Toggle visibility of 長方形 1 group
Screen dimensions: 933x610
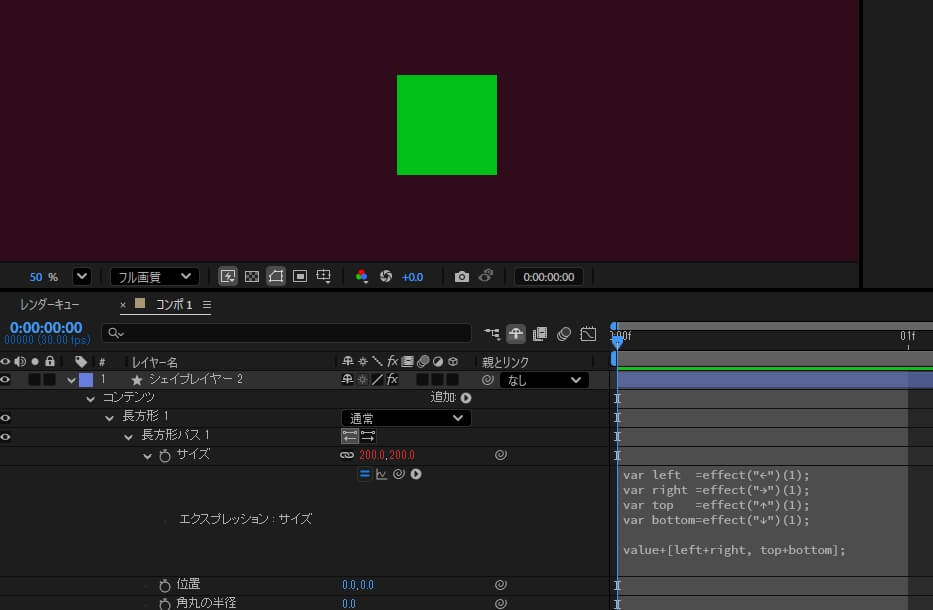[x=6, y=418]
